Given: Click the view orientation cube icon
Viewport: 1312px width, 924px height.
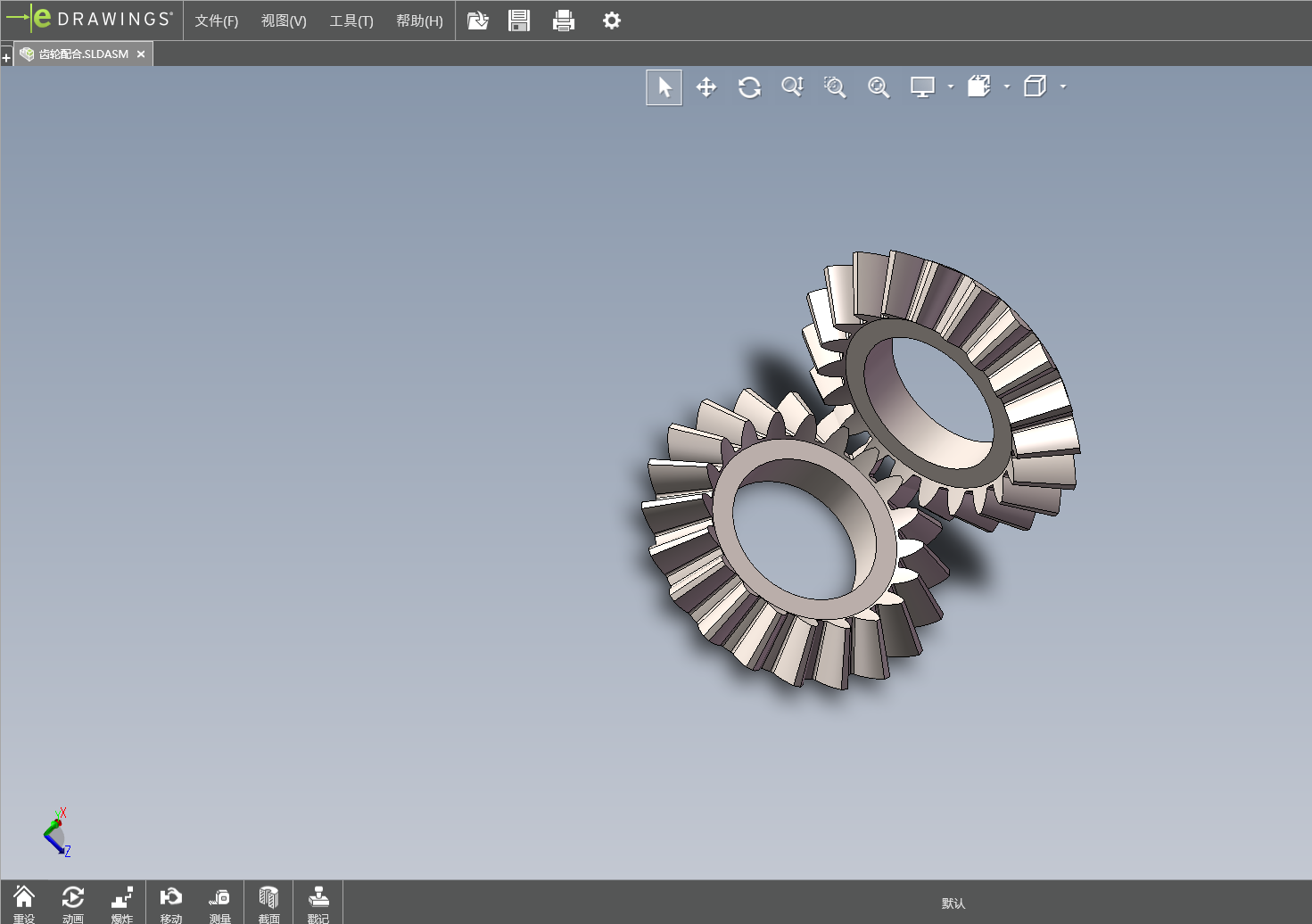Looking at the screenshot, I should [x=979, y=87].
